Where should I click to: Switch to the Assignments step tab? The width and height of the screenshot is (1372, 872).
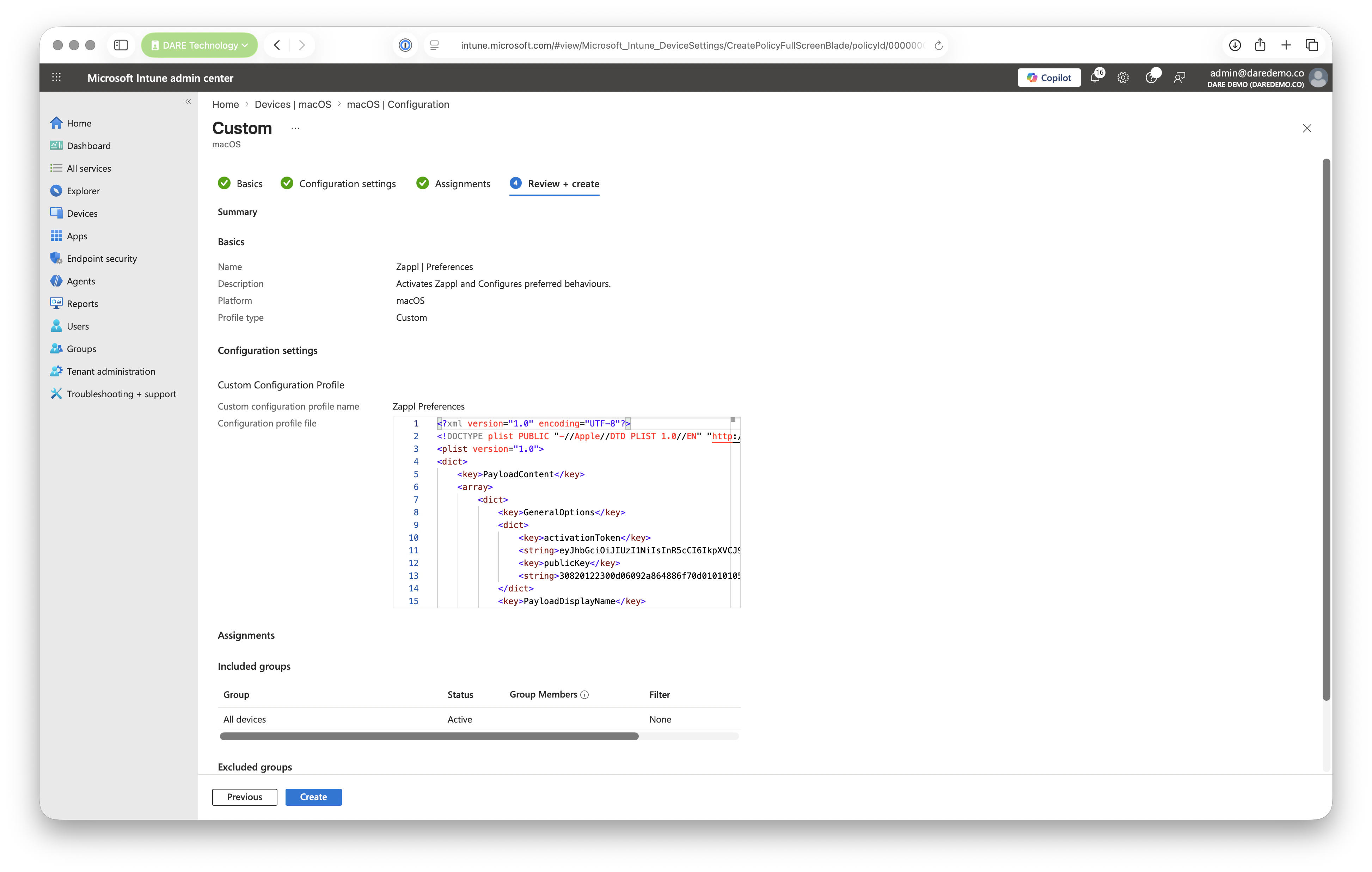pyautogui.click(x=462, y=183)
